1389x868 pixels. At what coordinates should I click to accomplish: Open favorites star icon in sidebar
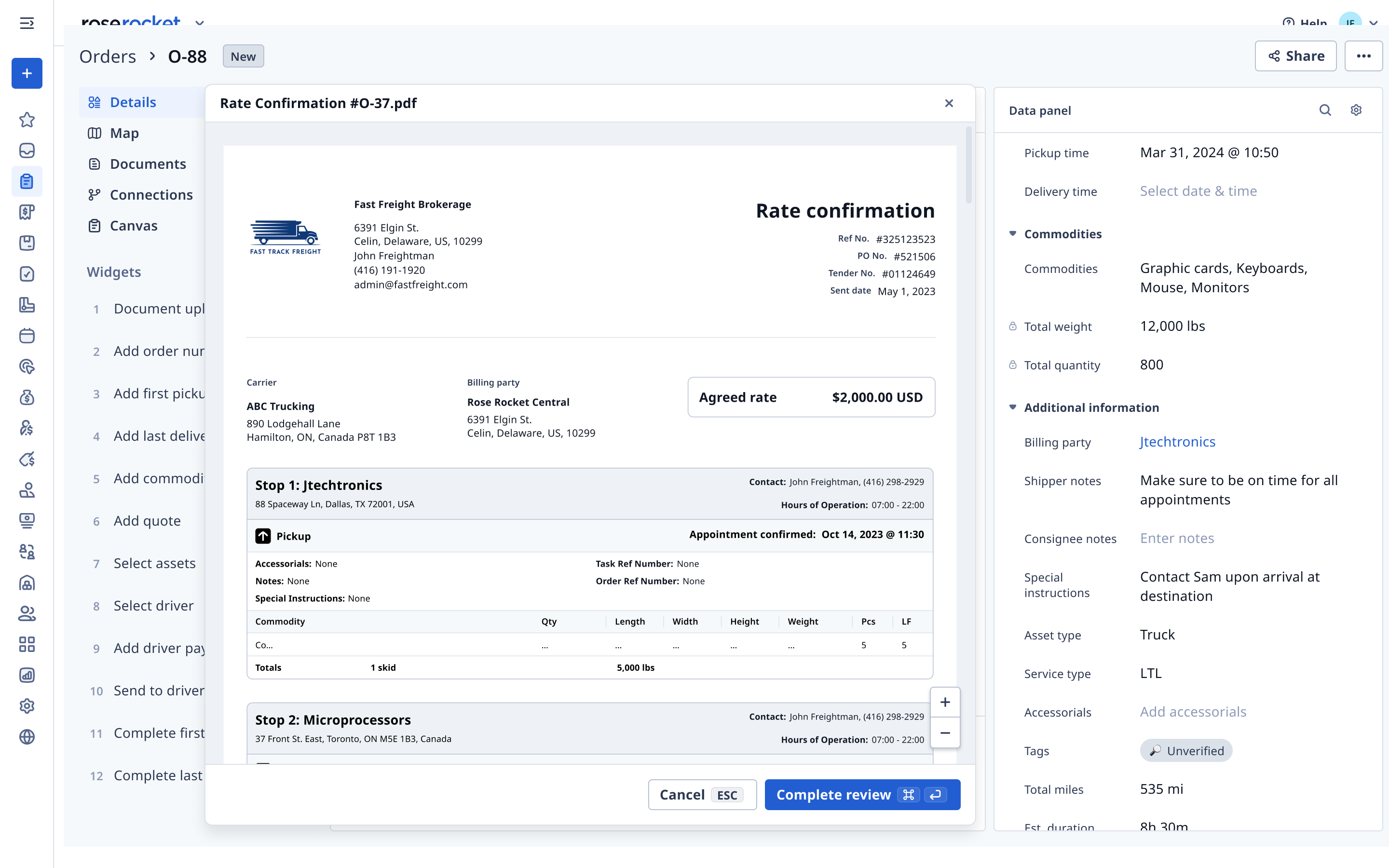(27, 120)
